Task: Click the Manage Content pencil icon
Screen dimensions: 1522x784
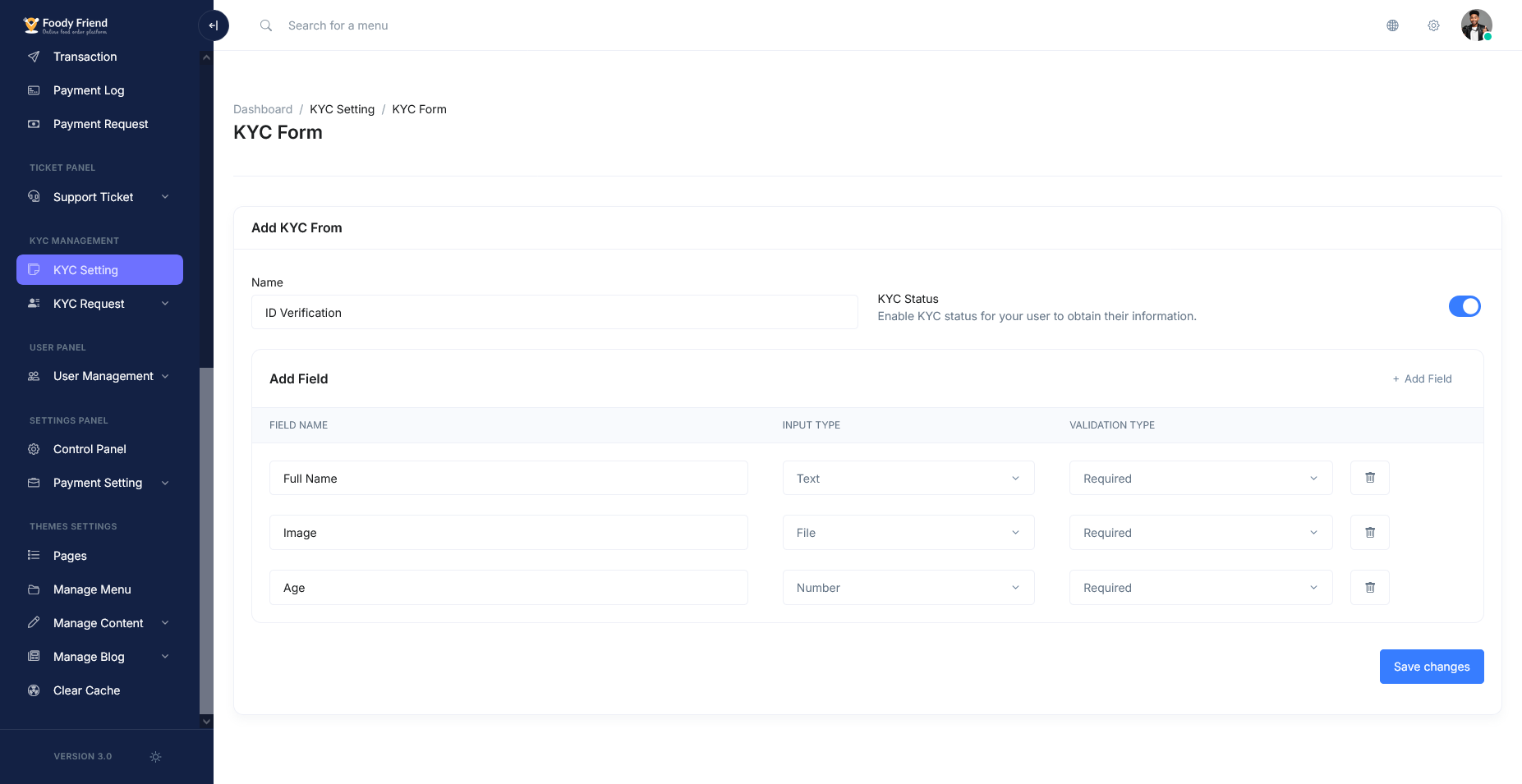Action: pos(34,623)
